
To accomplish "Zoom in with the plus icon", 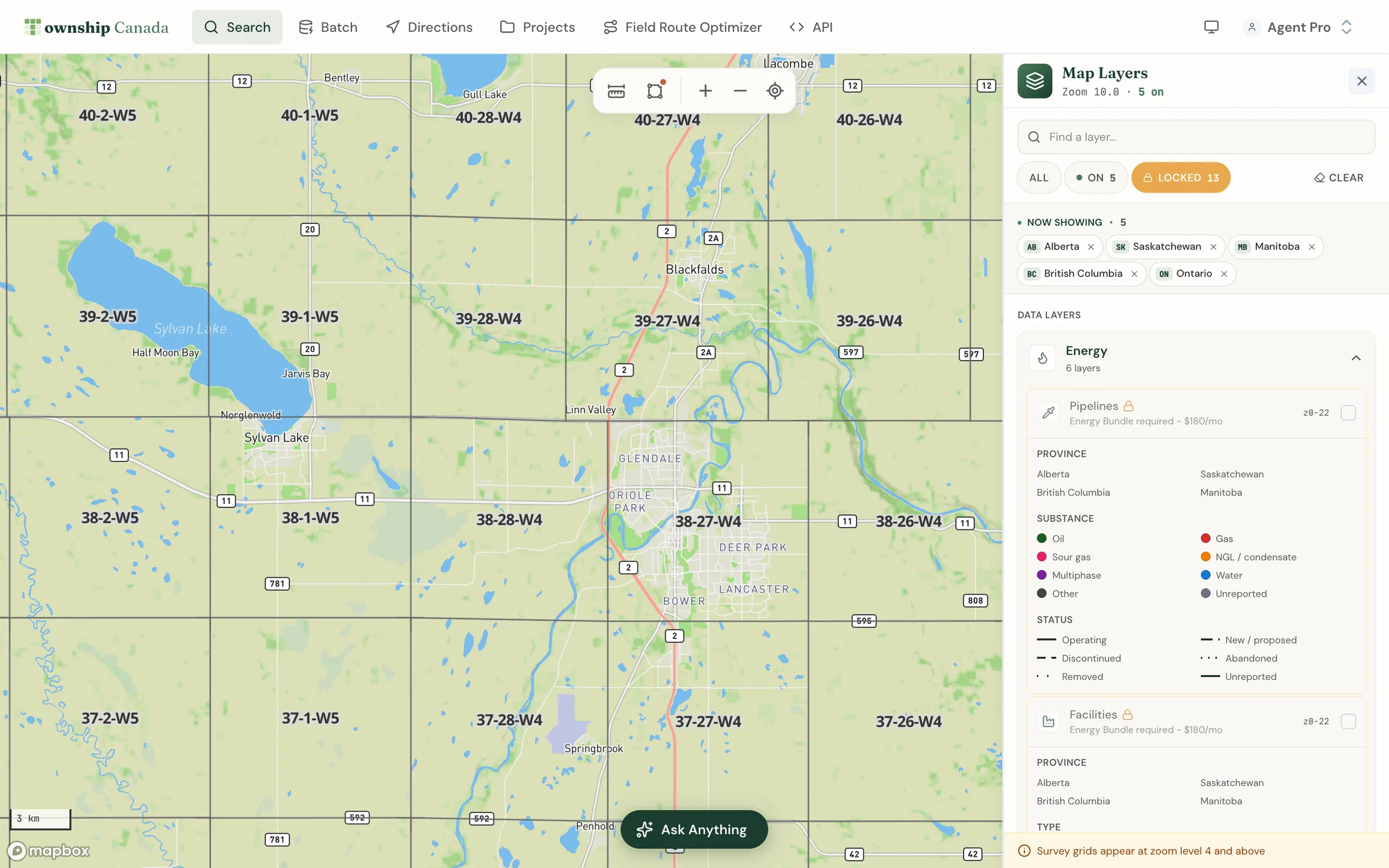I will (x=705, y=91).
